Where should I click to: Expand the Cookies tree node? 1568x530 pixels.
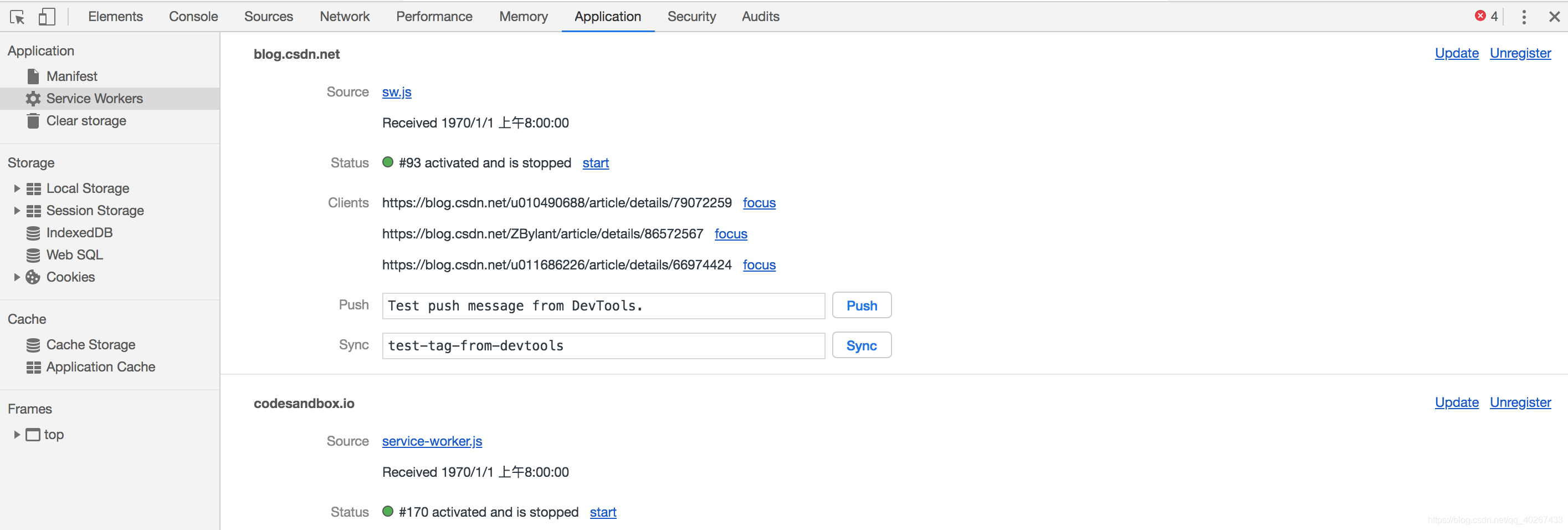click(x=17, y=277)
